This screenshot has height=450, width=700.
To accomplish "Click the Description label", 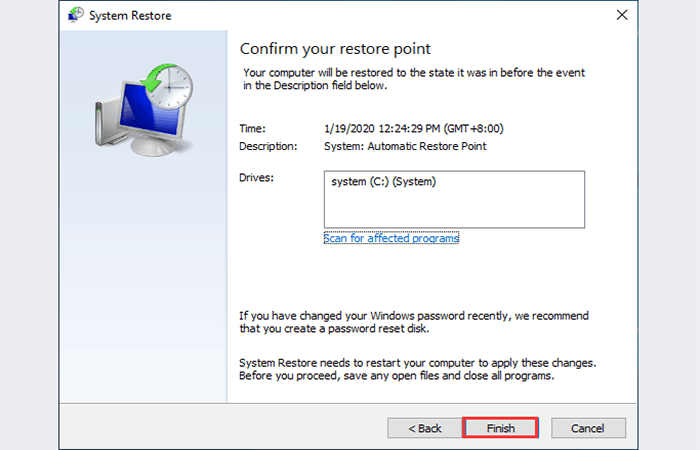I will (x=269, y=146).
